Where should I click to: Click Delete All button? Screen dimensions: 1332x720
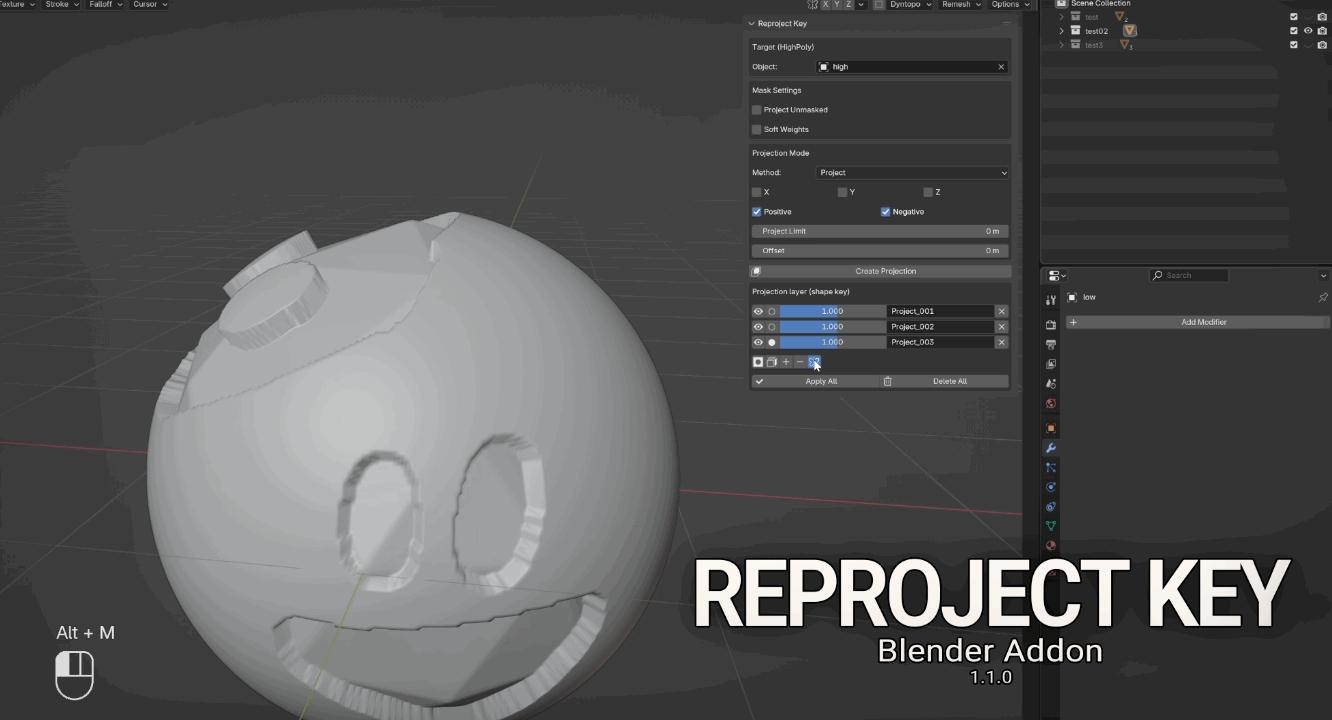click(944, 381)
